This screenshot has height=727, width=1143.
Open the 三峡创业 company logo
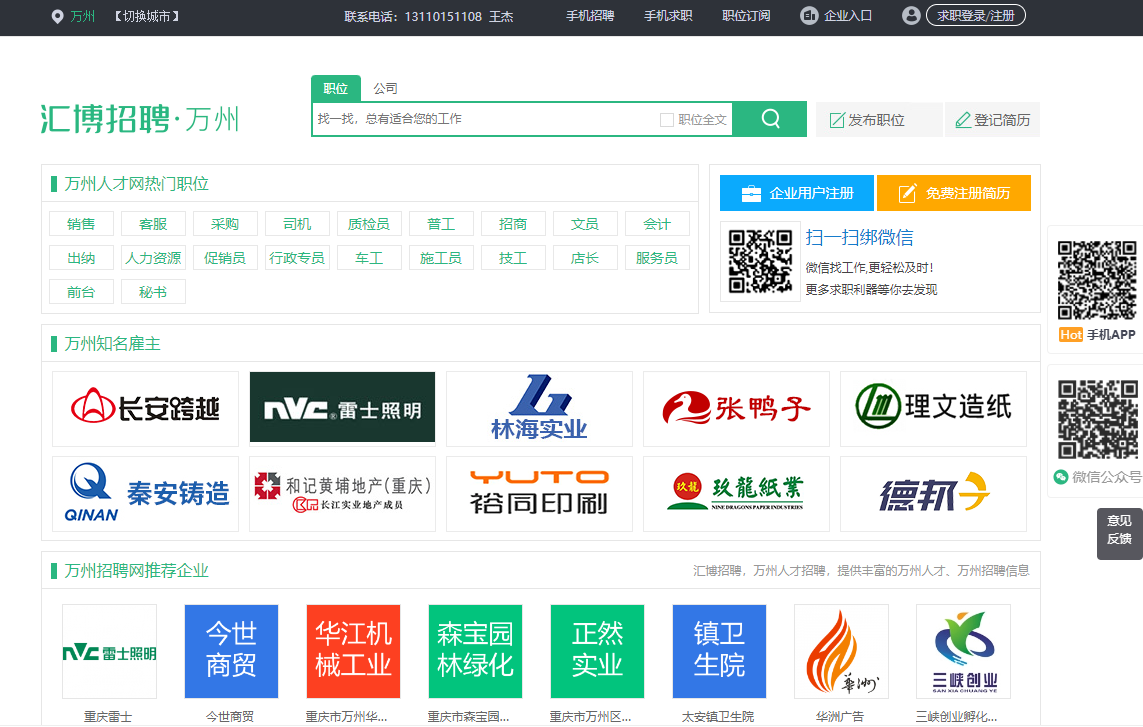(963, 651)
